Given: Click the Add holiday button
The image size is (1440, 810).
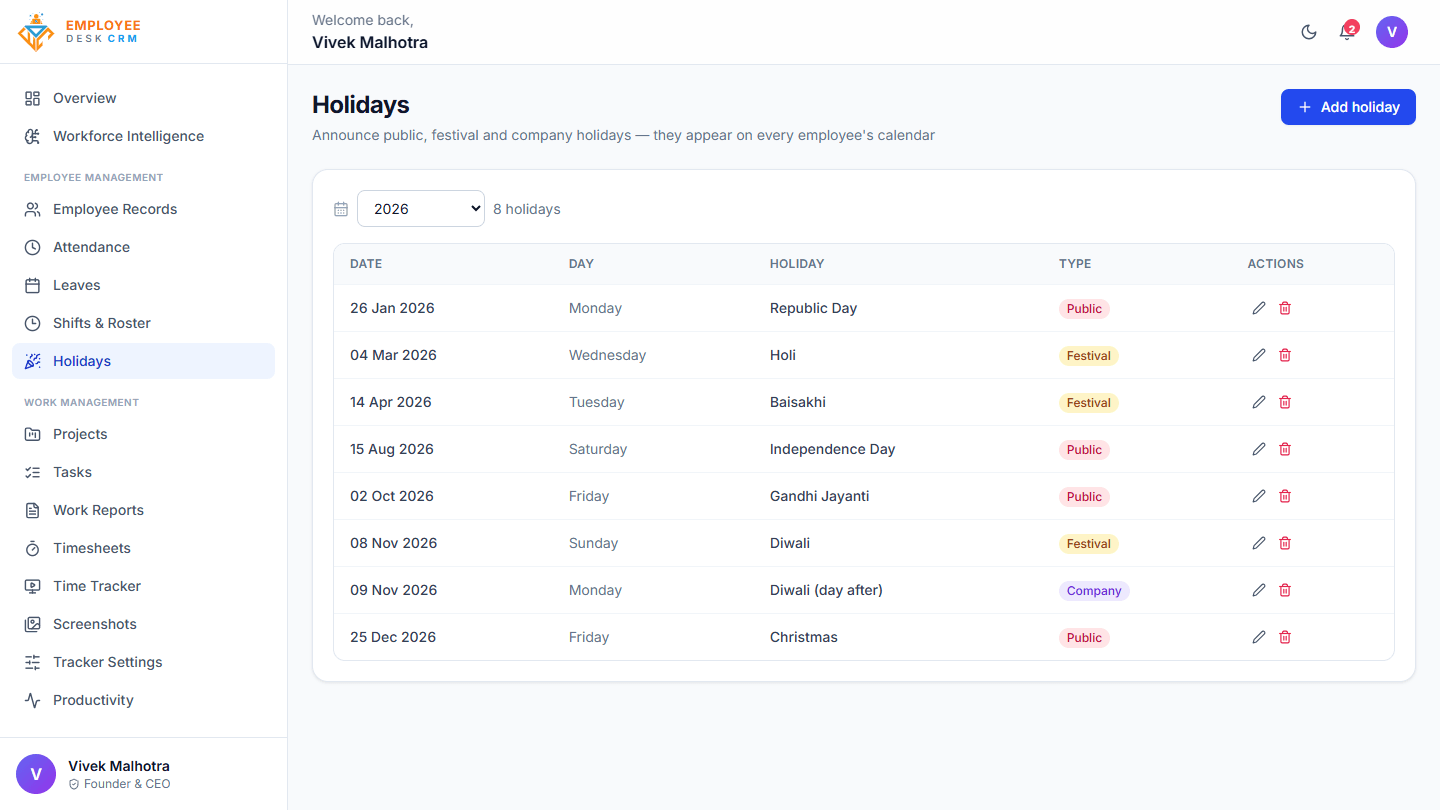Looking at the screenshot, I should 1348,107.
